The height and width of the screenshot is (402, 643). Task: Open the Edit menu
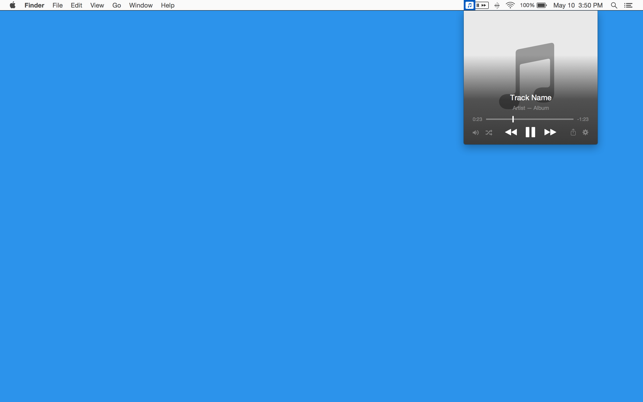tap(76, 5)
